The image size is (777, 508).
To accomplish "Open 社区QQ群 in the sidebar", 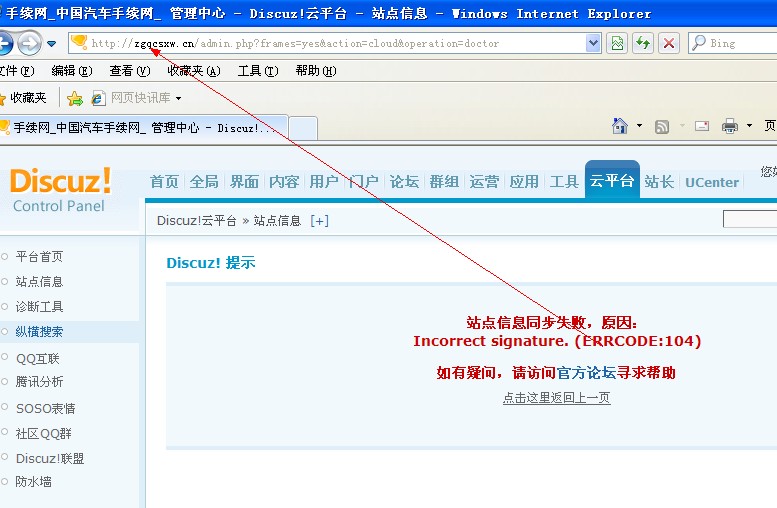I will click(x=43, y=434).
